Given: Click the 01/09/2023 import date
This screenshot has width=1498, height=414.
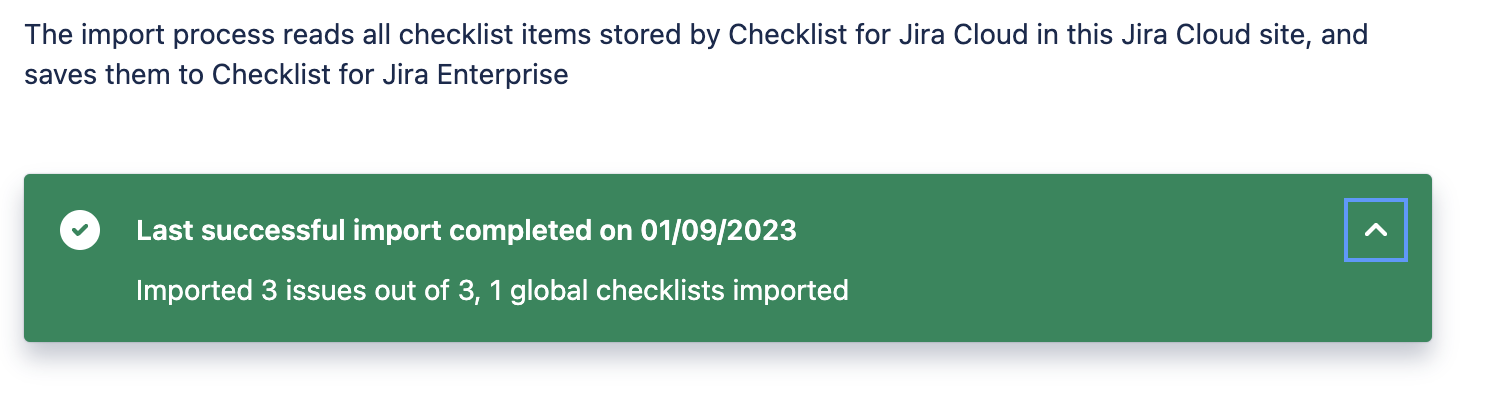Looking at the screenshot, I should click(718, 231).
